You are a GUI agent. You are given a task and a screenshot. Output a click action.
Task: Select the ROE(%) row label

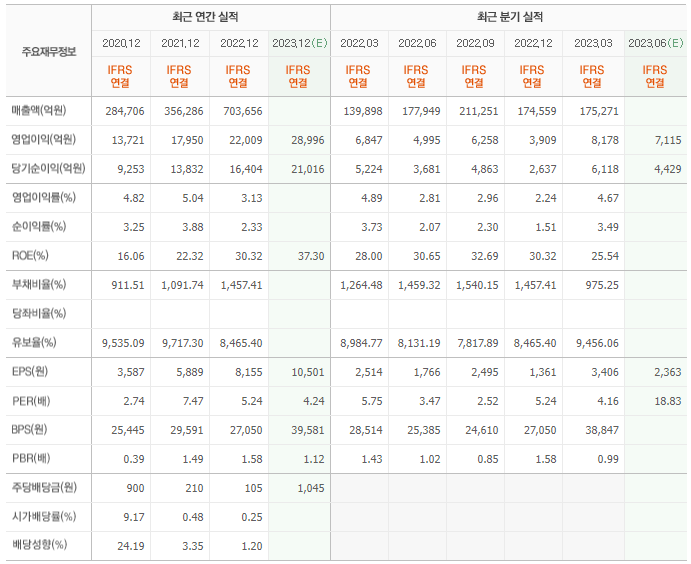point(30,256)
